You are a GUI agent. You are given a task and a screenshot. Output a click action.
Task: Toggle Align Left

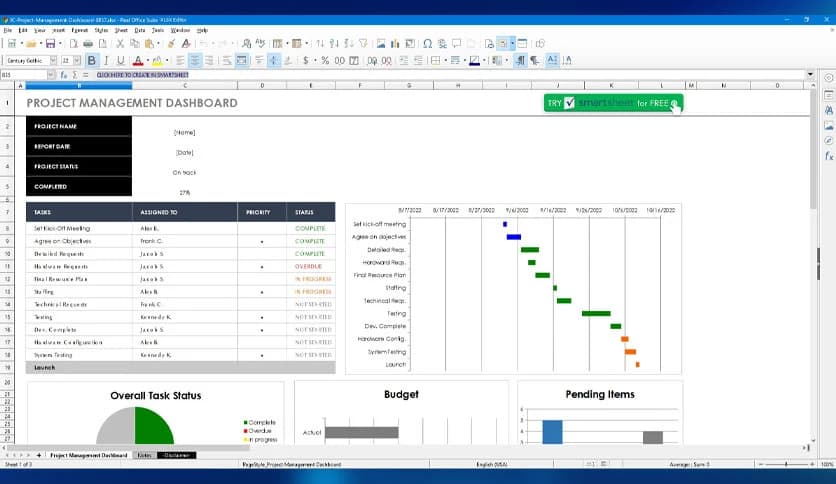(180, 61)
